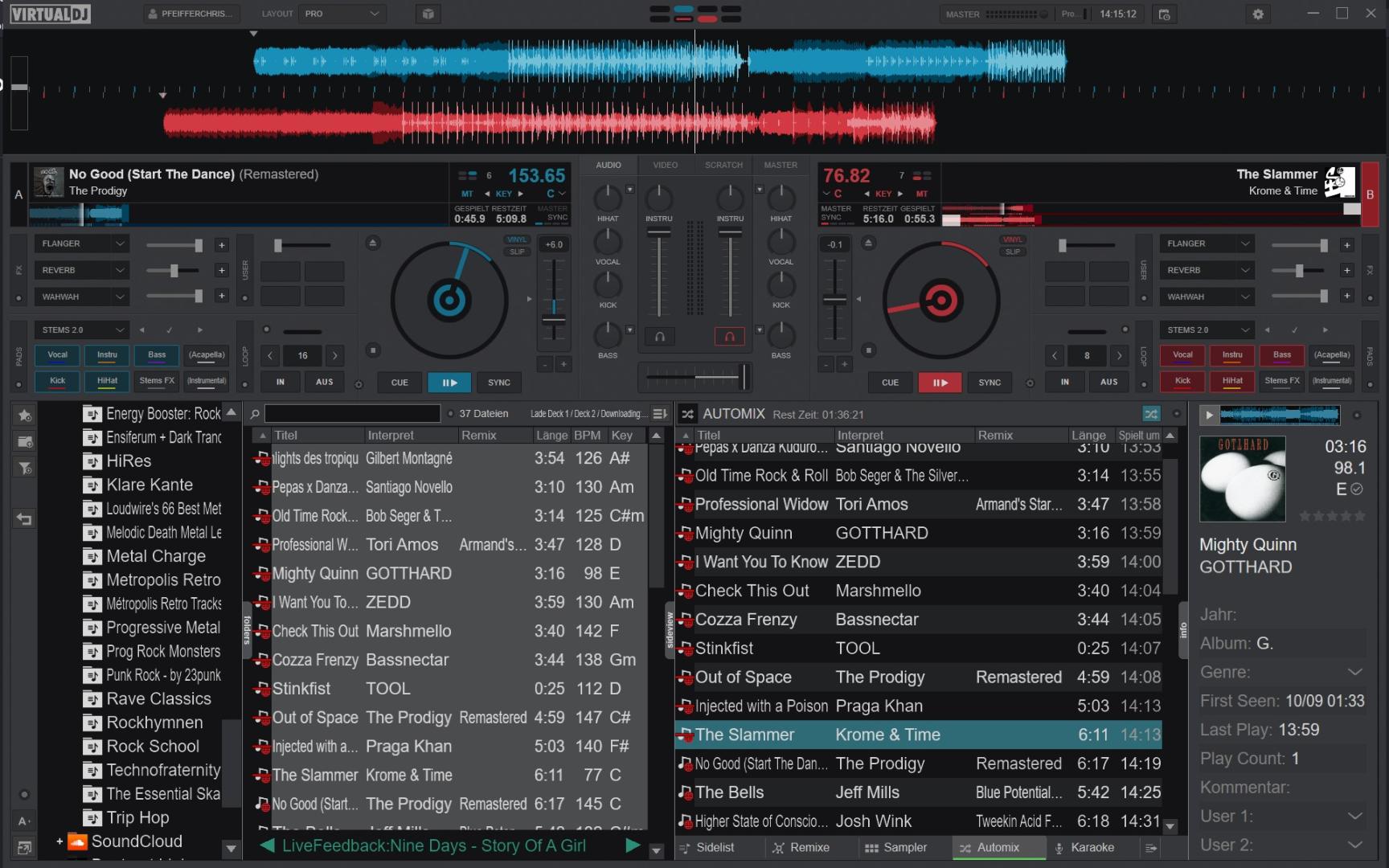Click deck B SYNC button

click(990, 383)
